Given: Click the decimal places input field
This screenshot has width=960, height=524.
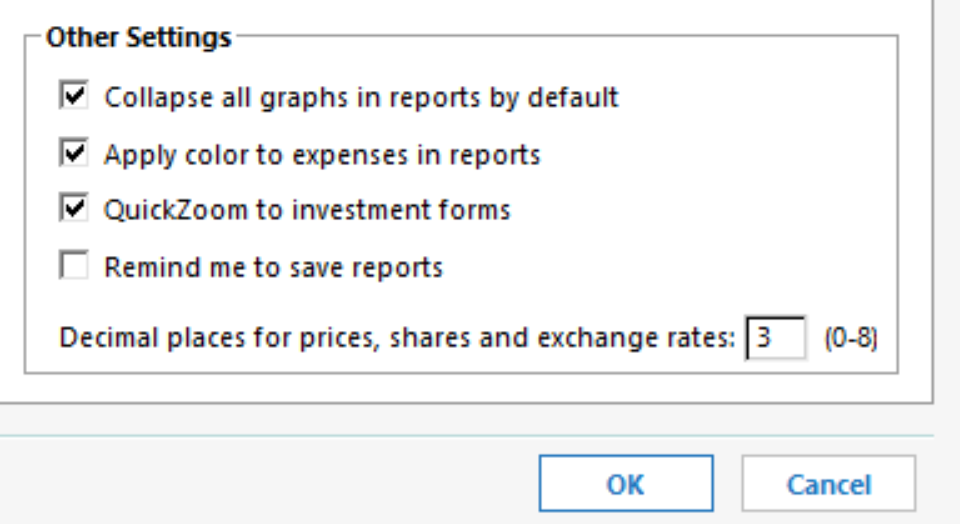Looking at the screenshot, I should coord(775,337).
